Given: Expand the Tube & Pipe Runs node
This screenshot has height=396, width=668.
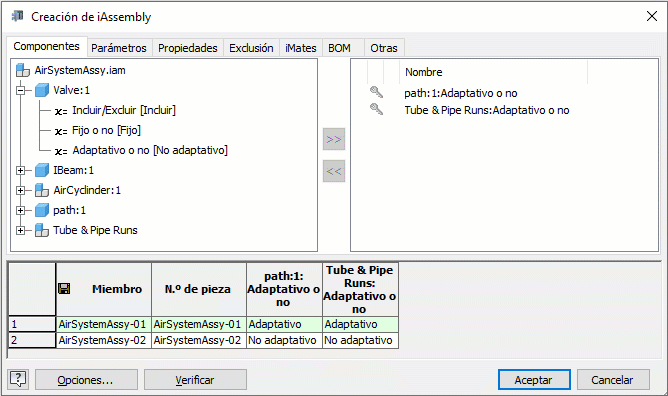Looking at the screenshot, I should point(20,230).
